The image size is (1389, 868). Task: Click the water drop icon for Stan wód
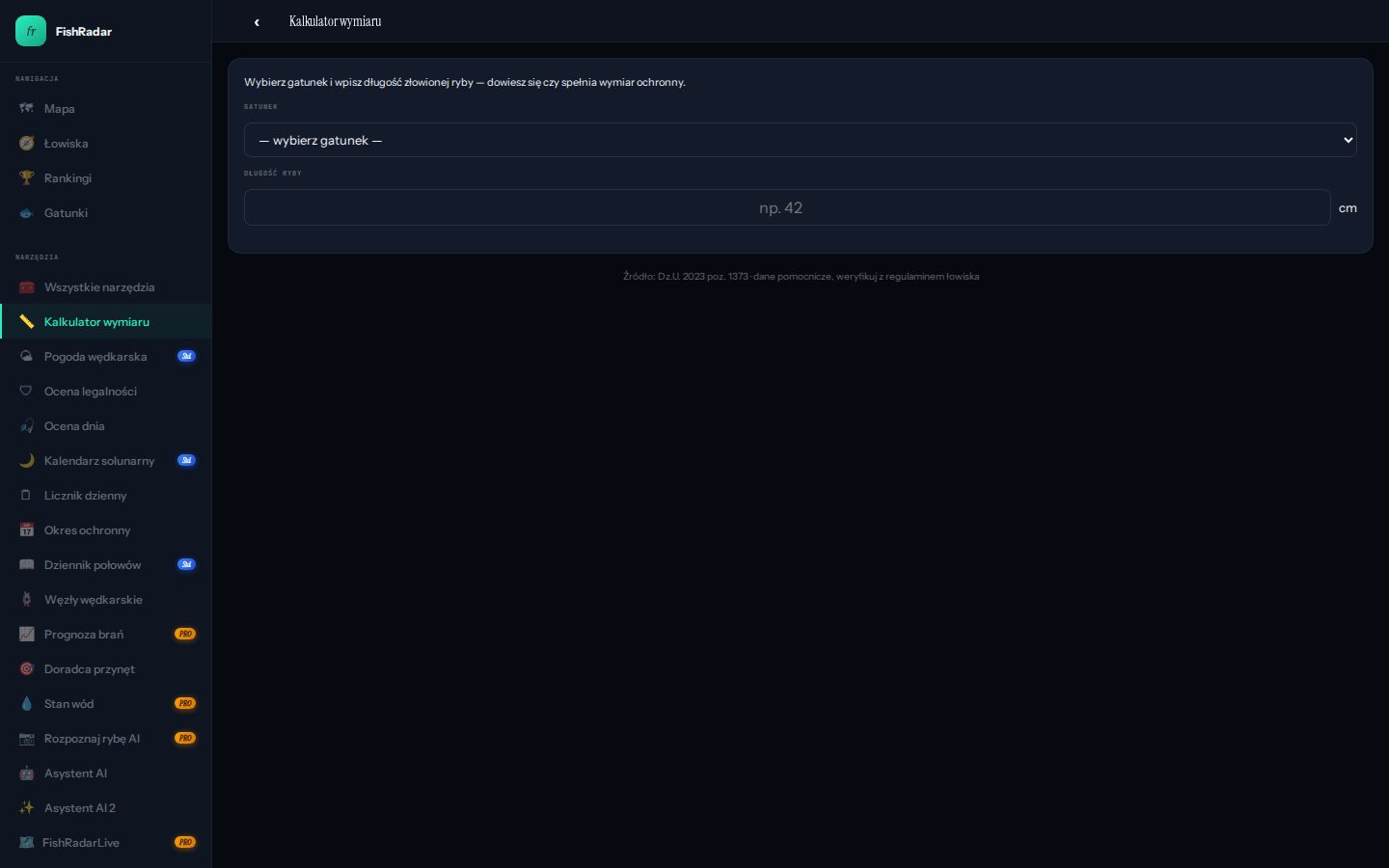point(26,704)
